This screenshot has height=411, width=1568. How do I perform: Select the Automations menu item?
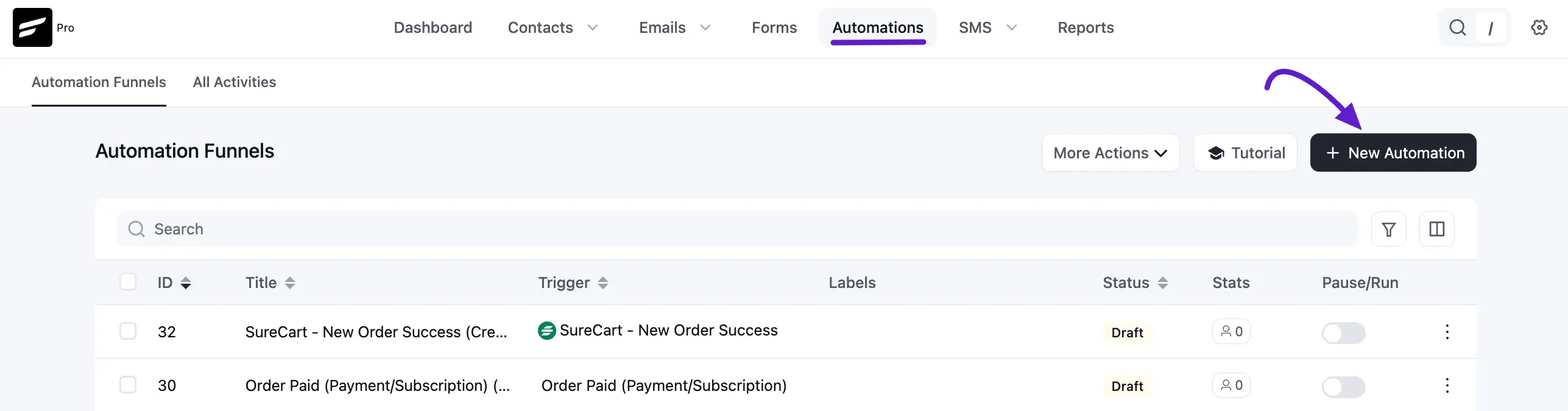pyautogui.click(x=878, y=28)
